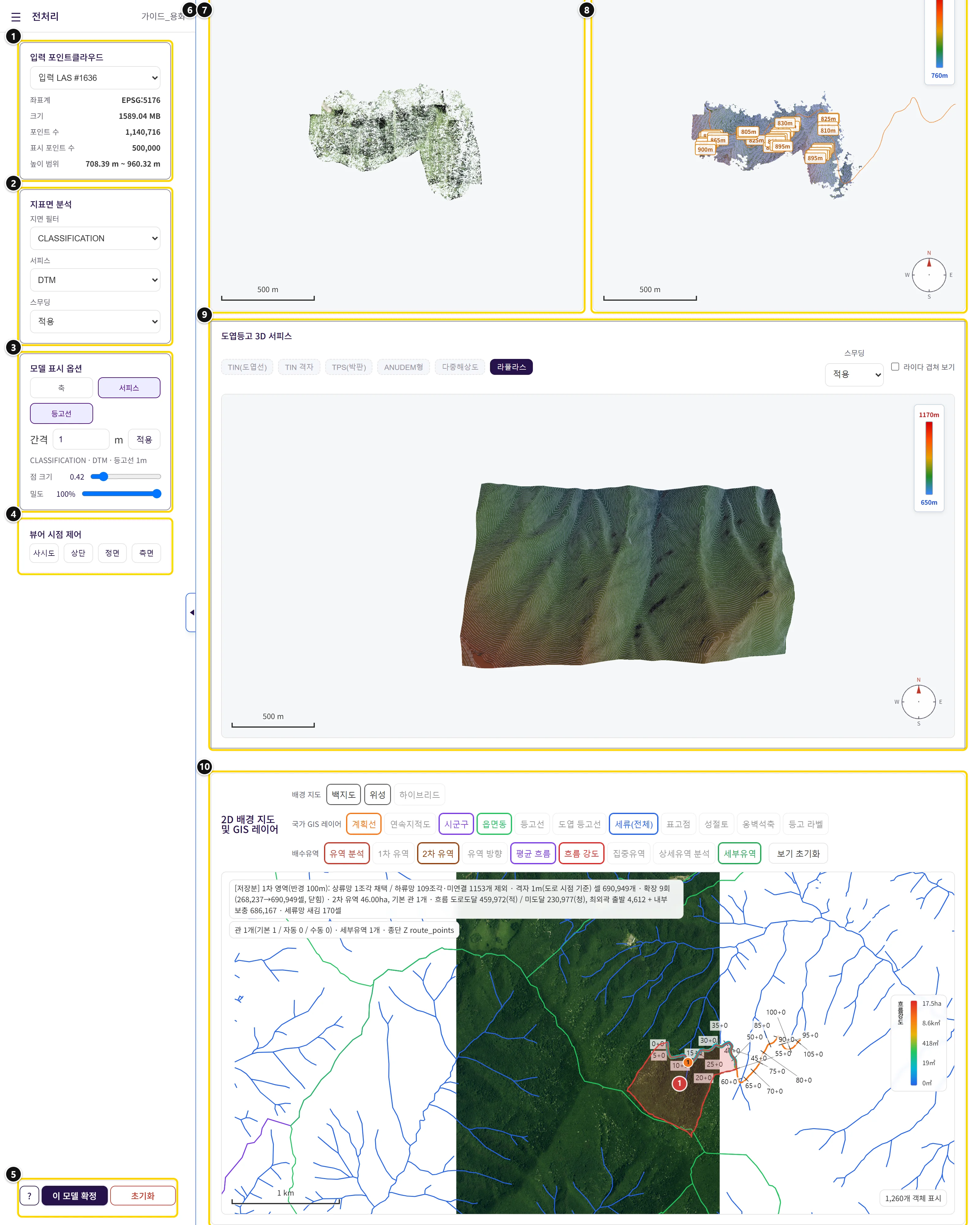The height and width of the screenshot is (1225, 980).
Task: Select the 위성 background map
Action: pyautogui.click(x=377, y=794)
